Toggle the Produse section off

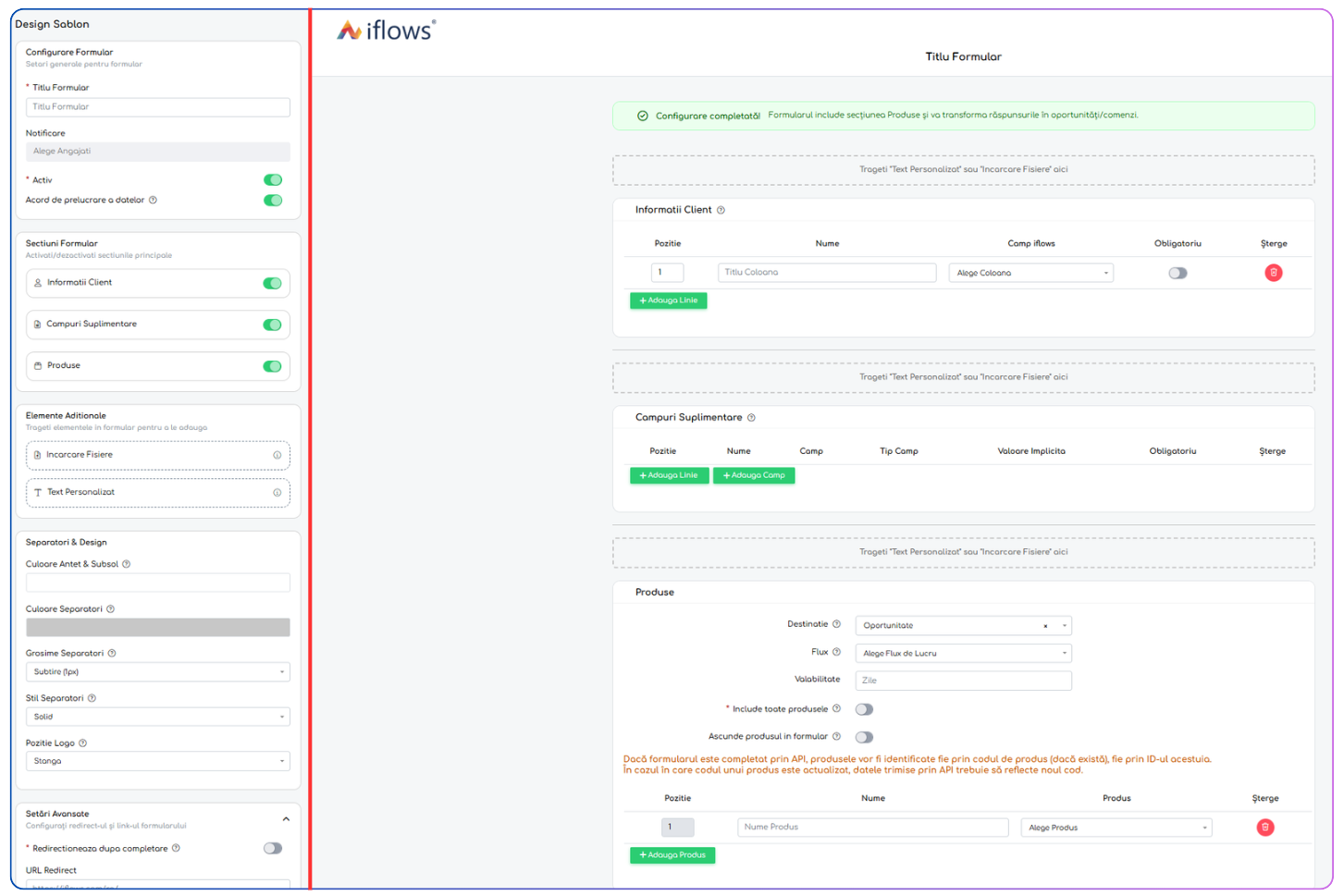coord(272,366)
